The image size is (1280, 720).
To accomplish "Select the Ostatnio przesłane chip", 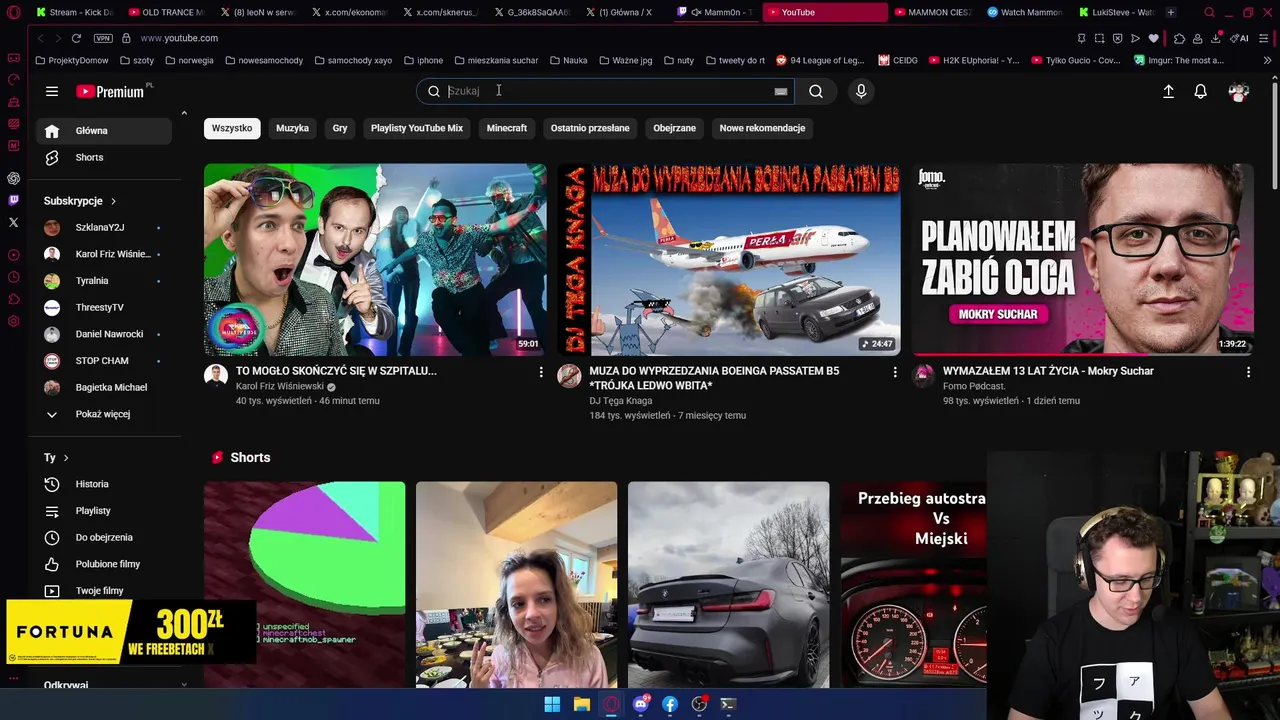I will pyautogui.click(x=590, y=128).
